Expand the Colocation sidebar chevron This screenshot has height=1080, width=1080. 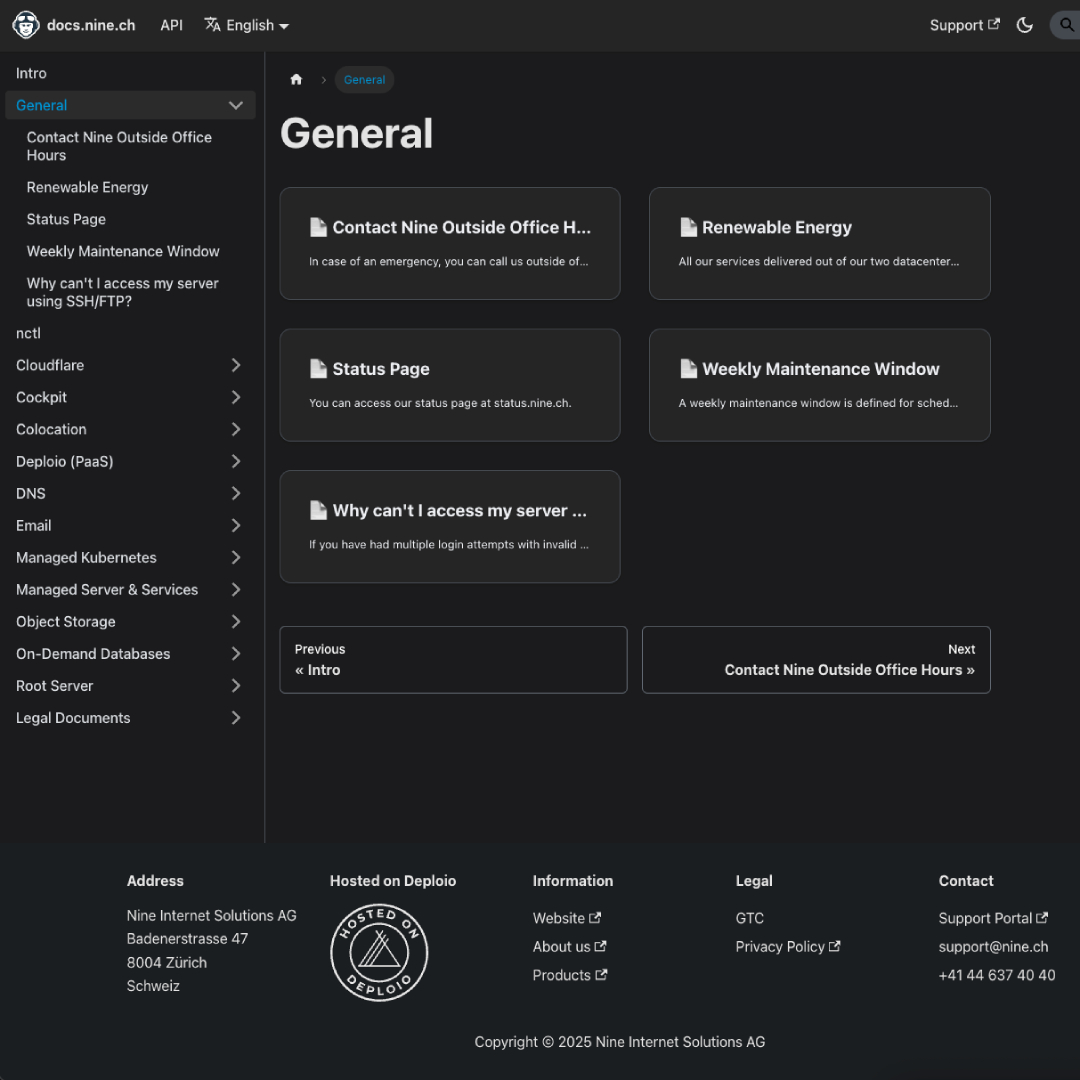[236, 429]
